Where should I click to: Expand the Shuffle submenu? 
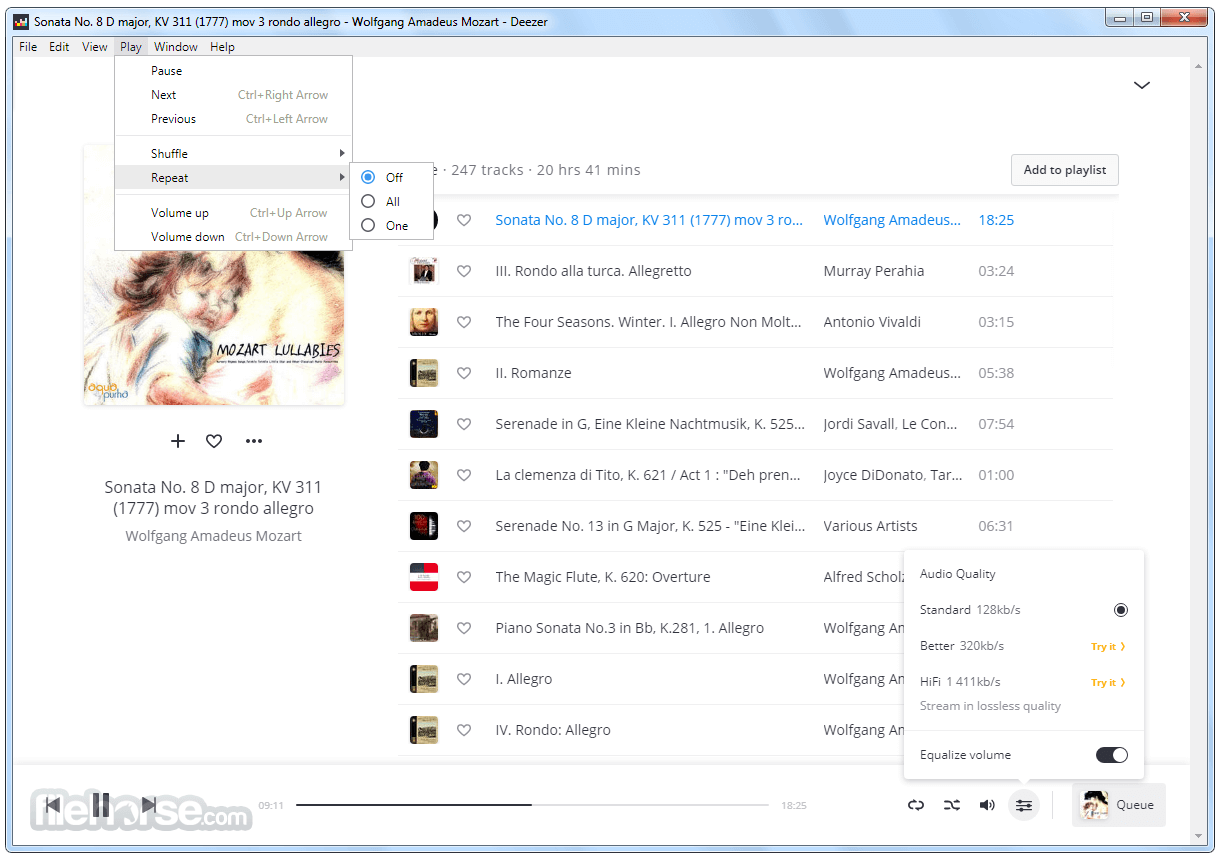233,153
